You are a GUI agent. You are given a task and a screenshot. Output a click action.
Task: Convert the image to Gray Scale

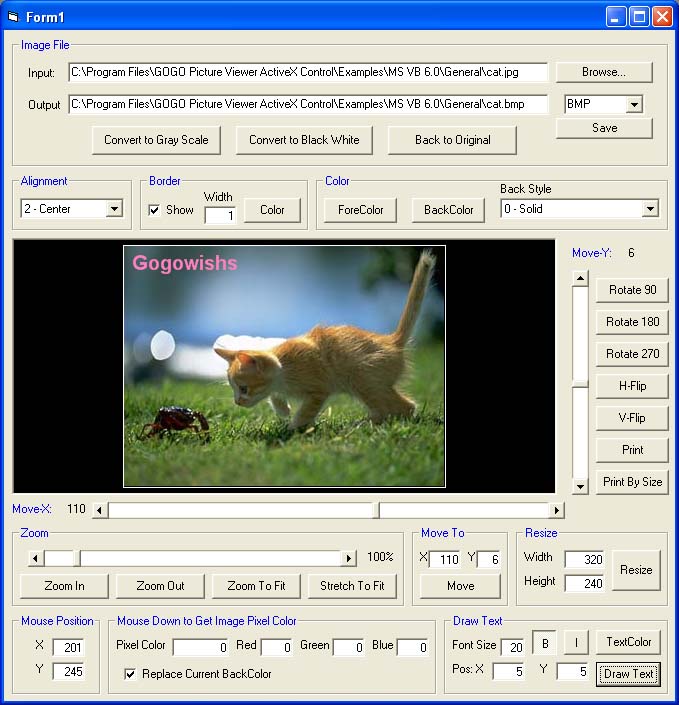click(x=156, y=140)
